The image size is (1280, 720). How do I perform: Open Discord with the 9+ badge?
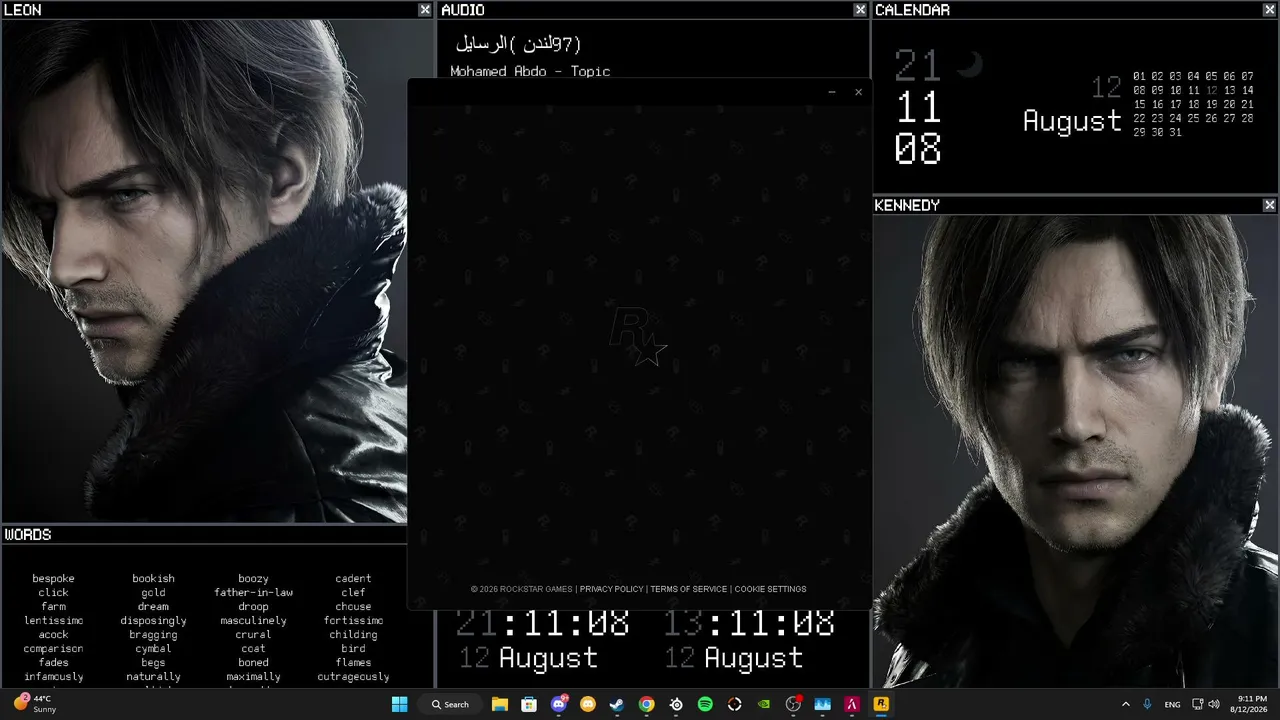pyautogui.click(x=558, y=704)
